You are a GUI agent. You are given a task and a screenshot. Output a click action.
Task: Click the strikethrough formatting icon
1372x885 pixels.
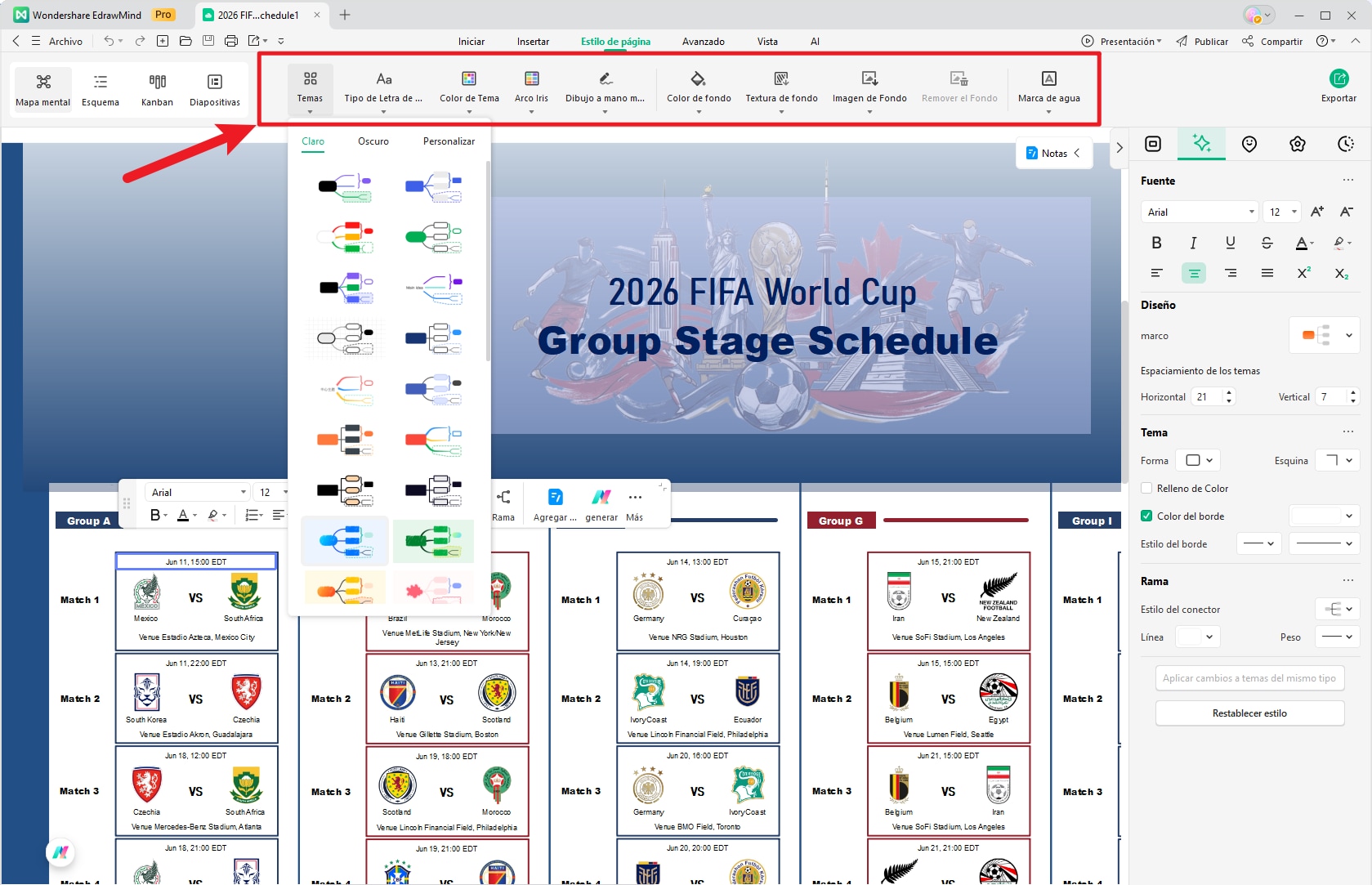[1267, 243]
